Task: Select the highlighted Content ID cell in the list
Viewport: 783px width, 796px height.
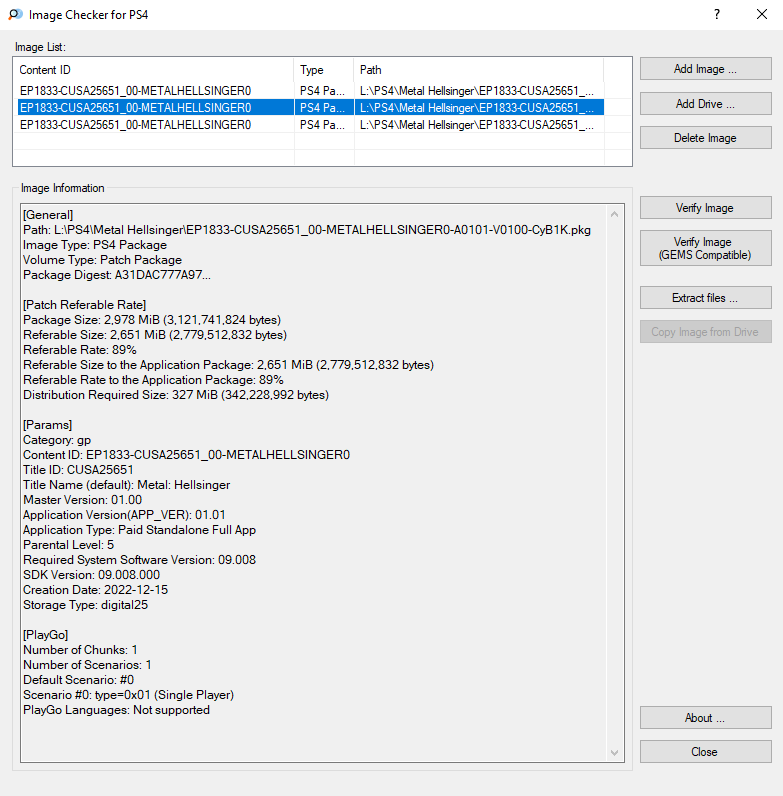Action: coord(155,108)
